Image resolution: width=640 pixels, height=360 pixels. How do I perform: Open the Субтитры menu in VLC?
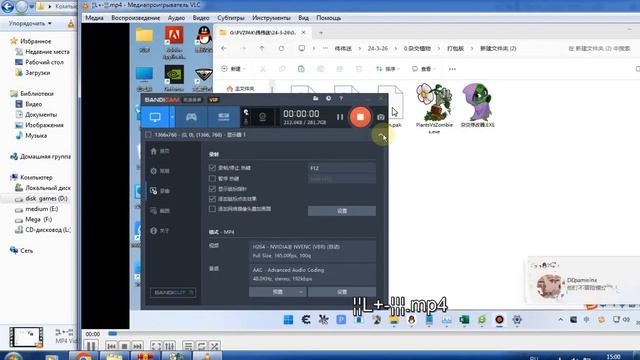point(231,18)
